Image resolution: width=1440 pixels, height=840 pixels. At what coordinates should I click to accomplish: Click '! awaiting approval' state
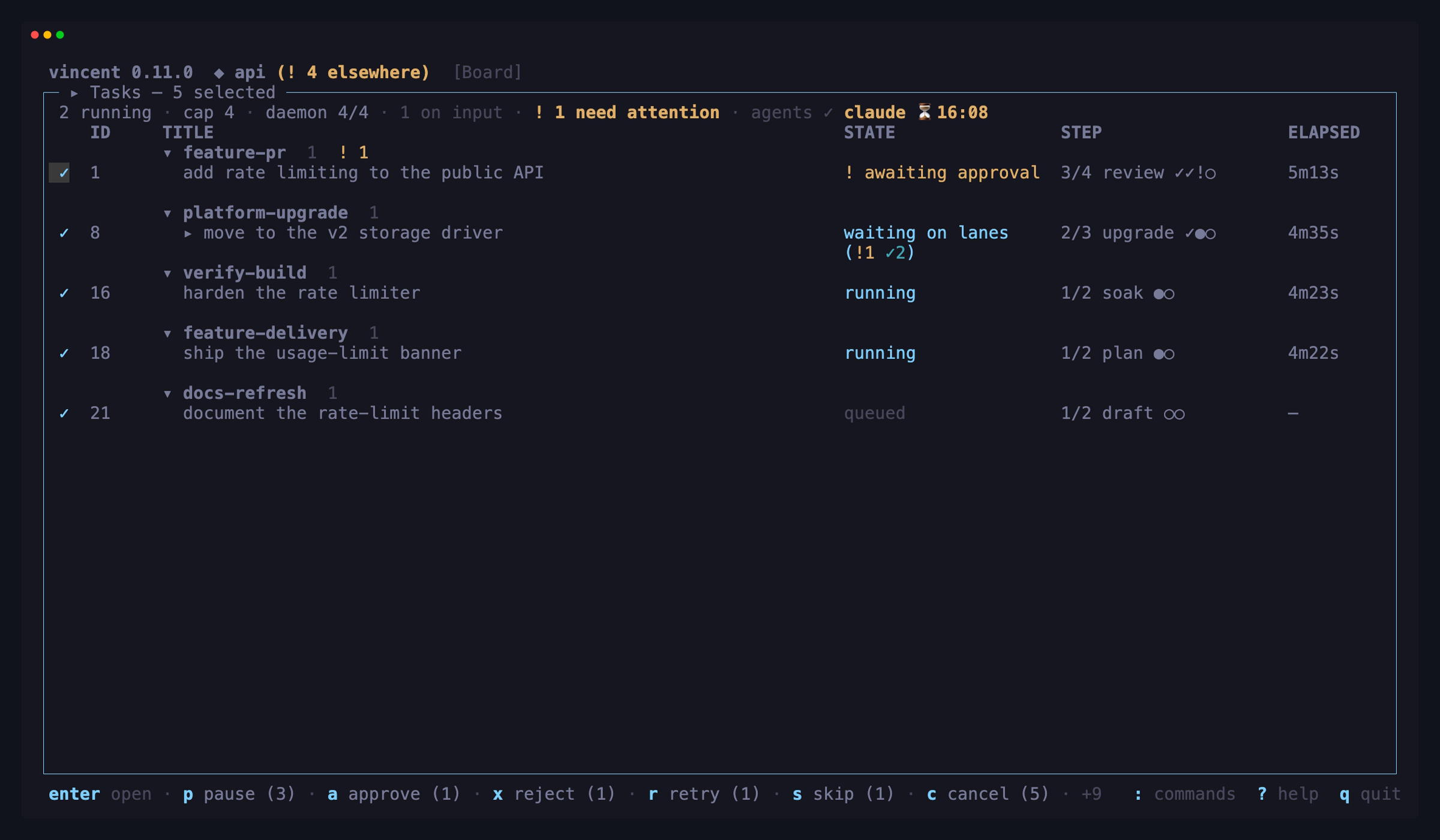tap(942, 173)
